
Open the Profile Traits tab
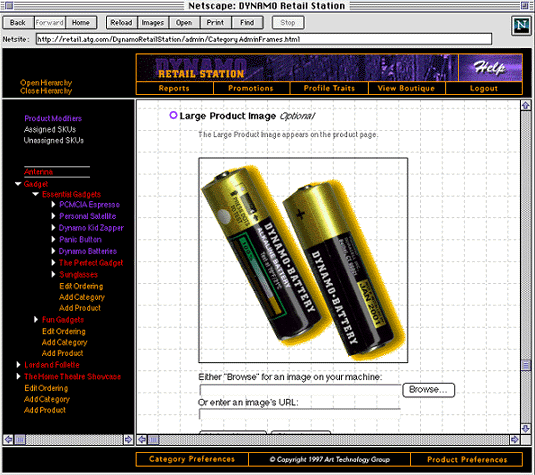[329, 88]
